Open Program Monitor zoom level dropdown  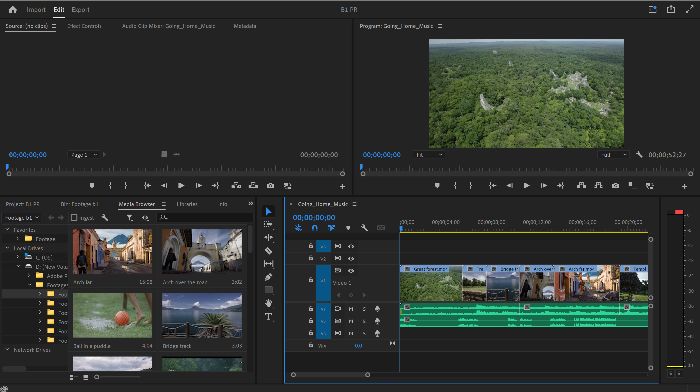429,154
